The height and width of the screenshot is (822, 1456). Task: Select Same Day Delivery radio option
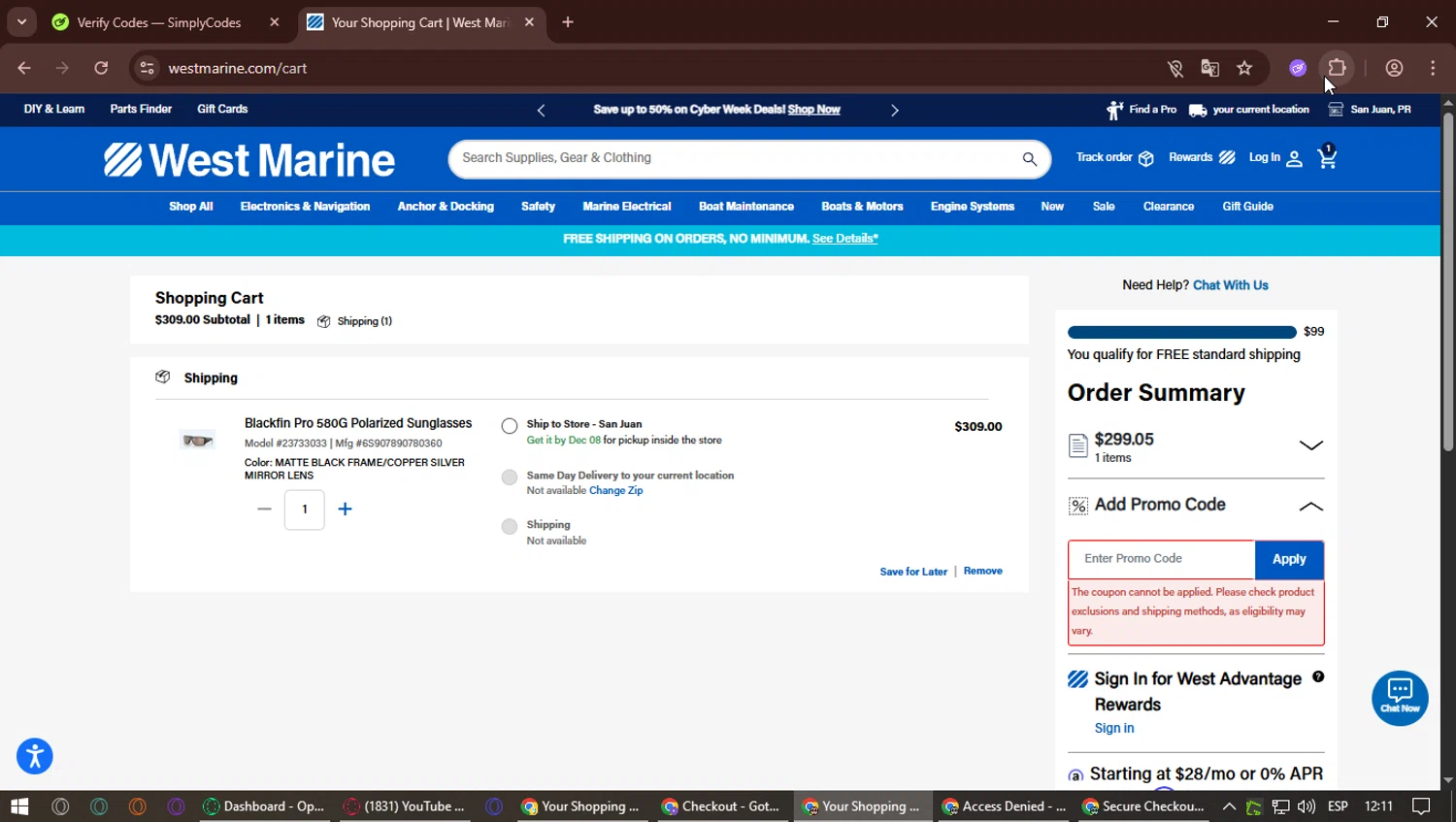coord(510,477)
